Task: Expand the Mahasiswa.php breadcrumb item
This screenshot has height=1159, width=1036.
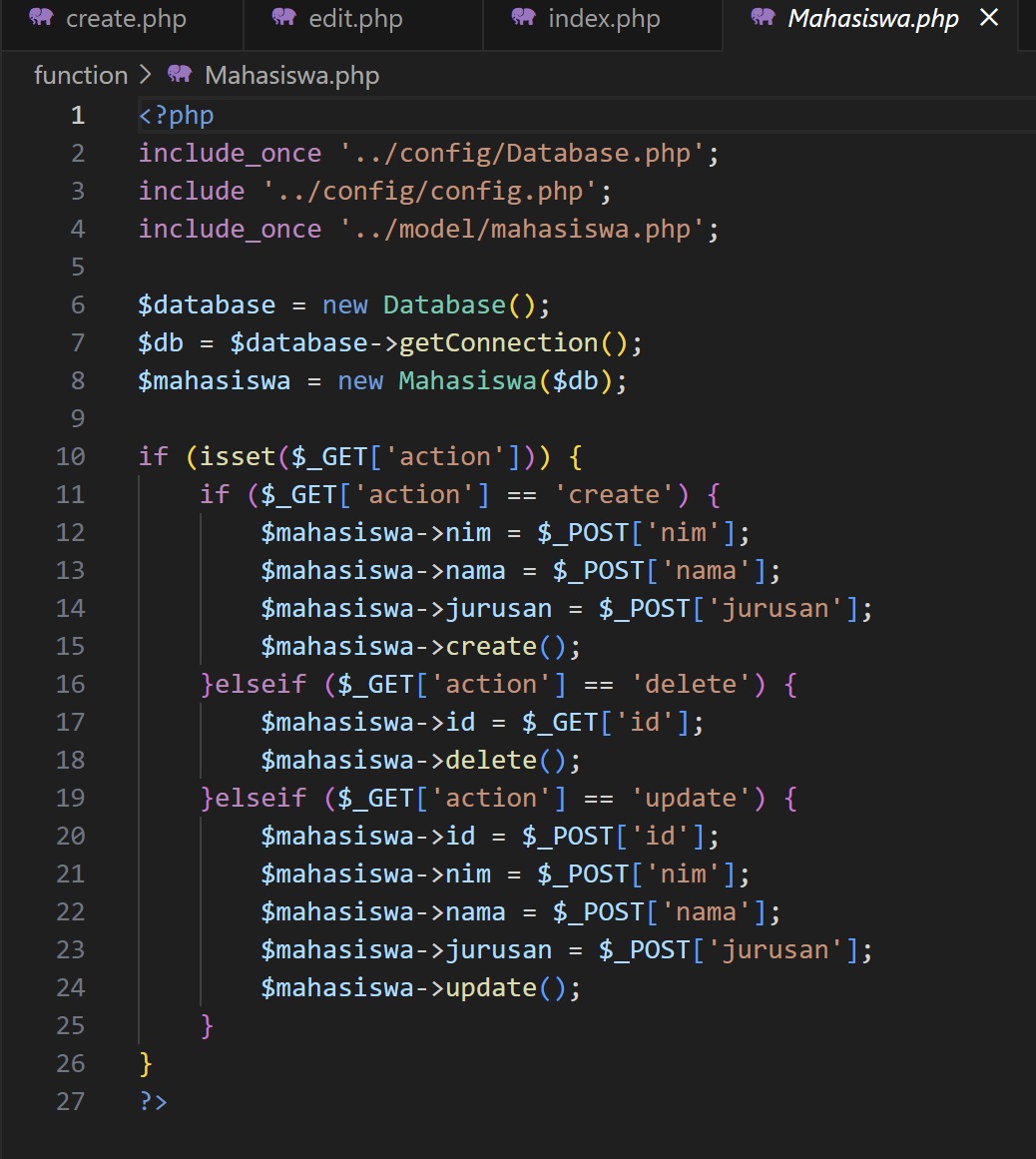Action: point(291,76)
